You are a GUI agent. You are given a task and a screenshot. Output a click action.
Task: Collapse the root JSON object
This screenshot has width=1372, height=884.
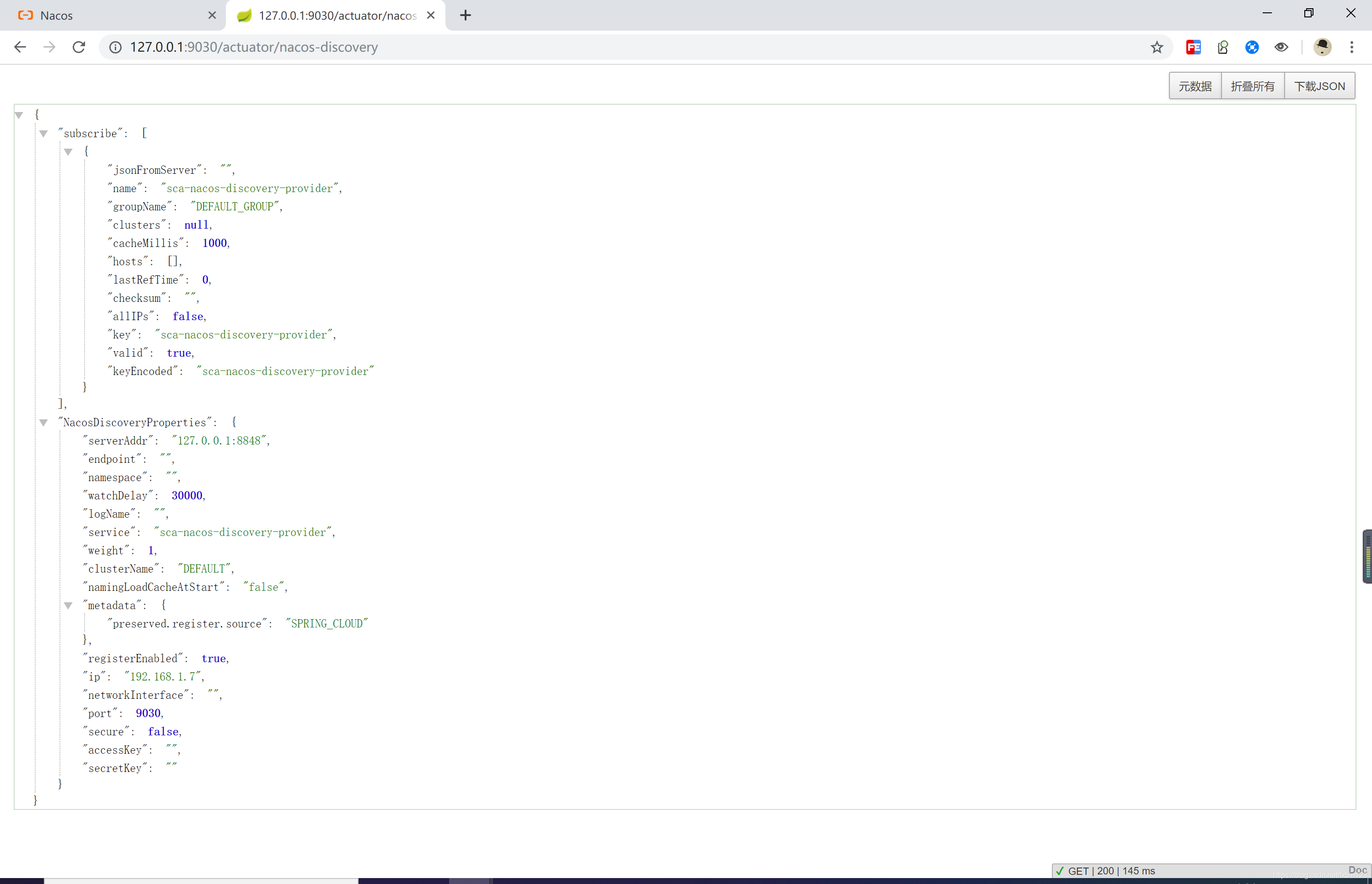pos(19,115)
